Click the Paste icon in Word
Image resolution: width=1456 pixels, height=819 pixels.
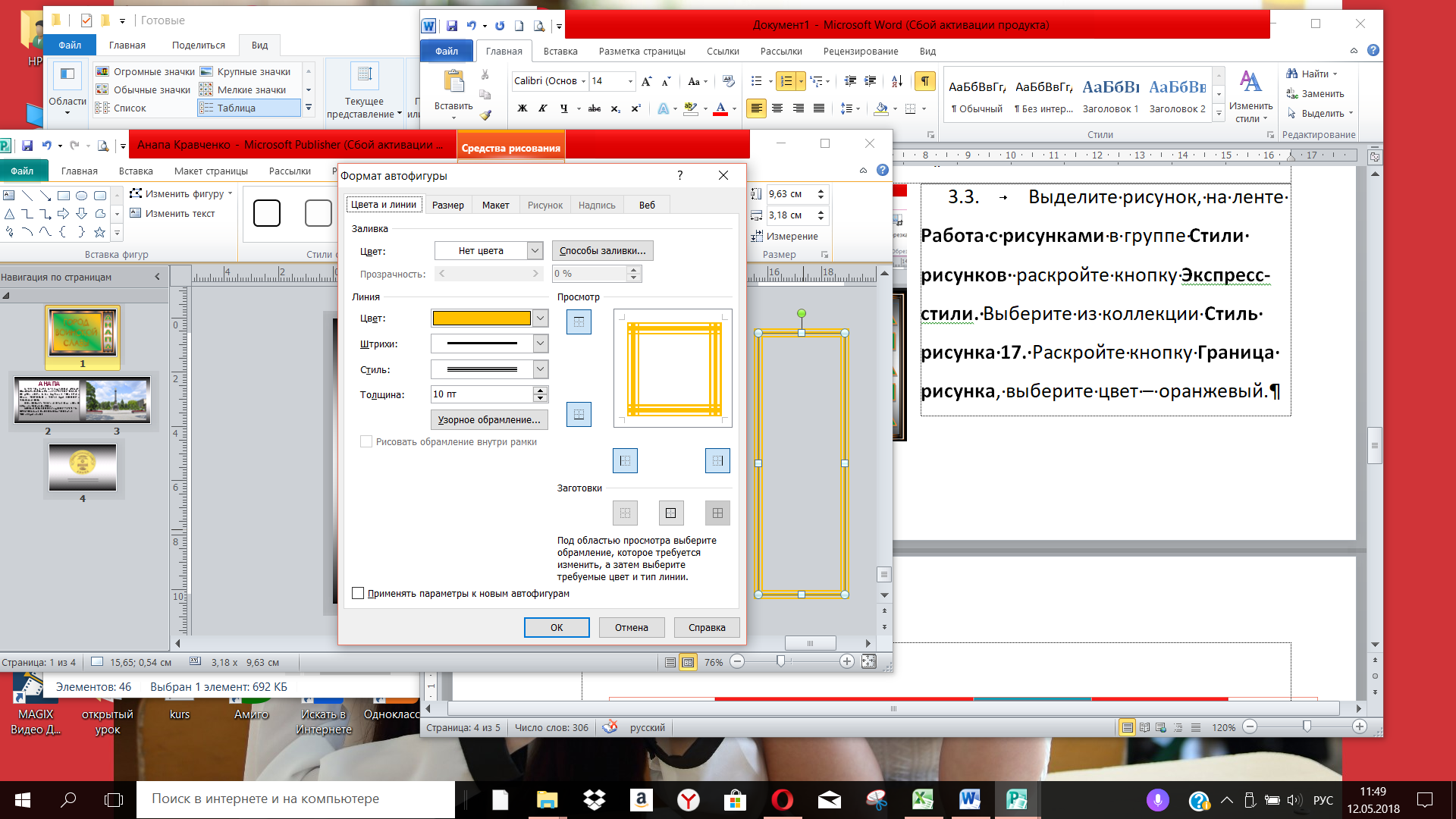(x=453, y=82)
